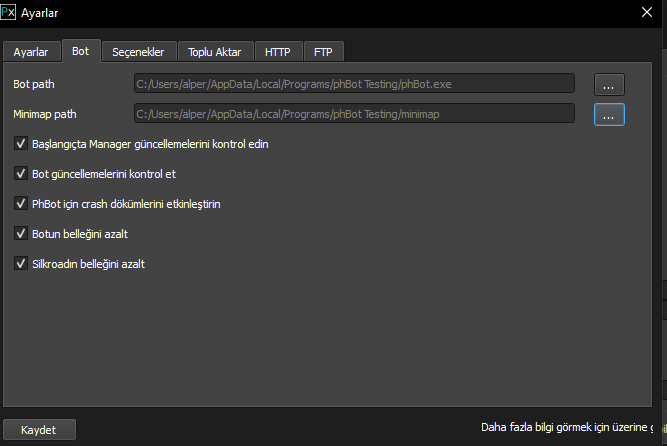Toggle Botun belleğini azalt checkbox
The width and height of the screenshot is (667, 446).
click(22, 234)
